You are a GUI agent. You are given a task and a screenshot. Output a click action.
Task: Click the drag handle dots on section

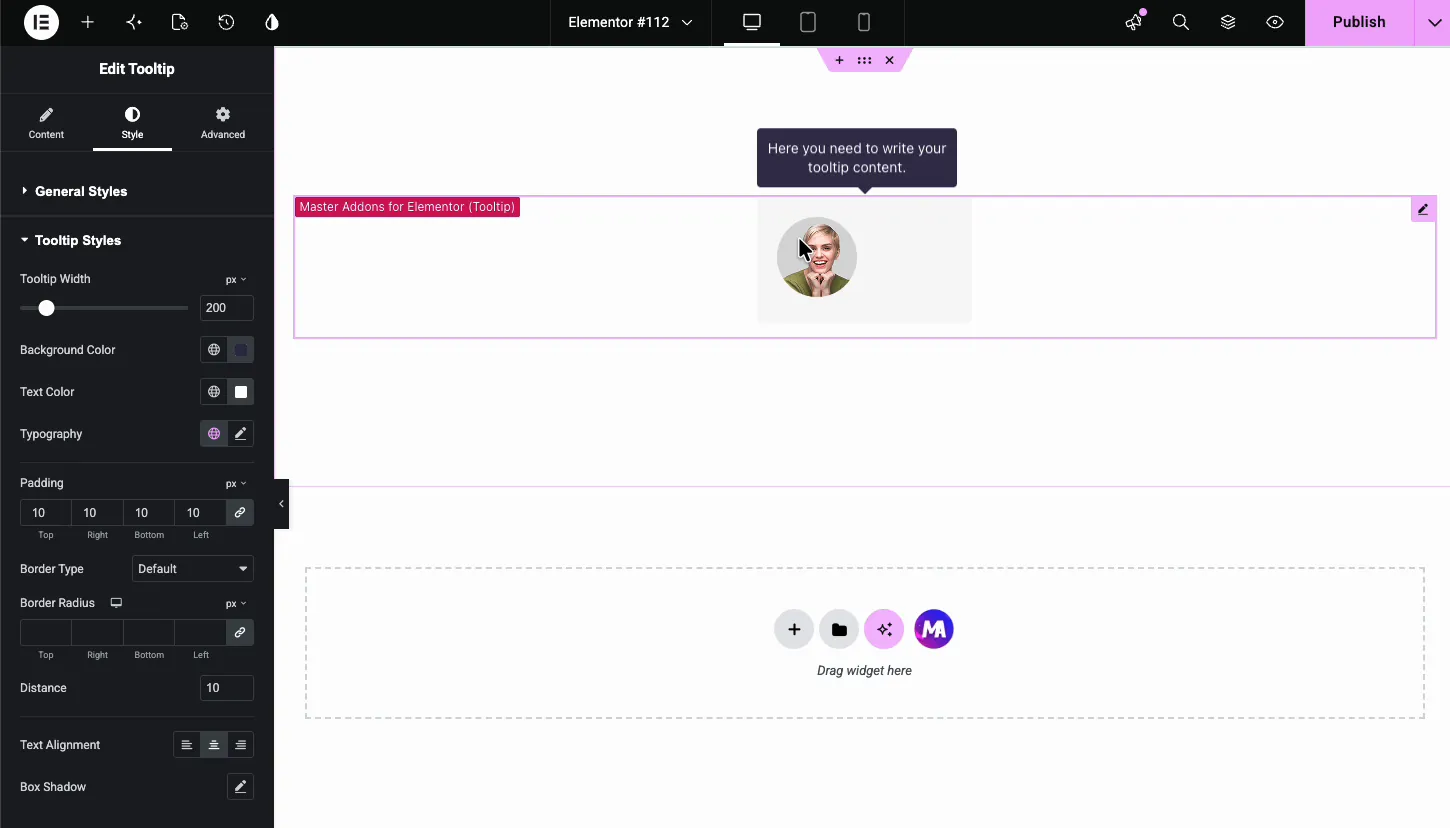click(864, 60)
